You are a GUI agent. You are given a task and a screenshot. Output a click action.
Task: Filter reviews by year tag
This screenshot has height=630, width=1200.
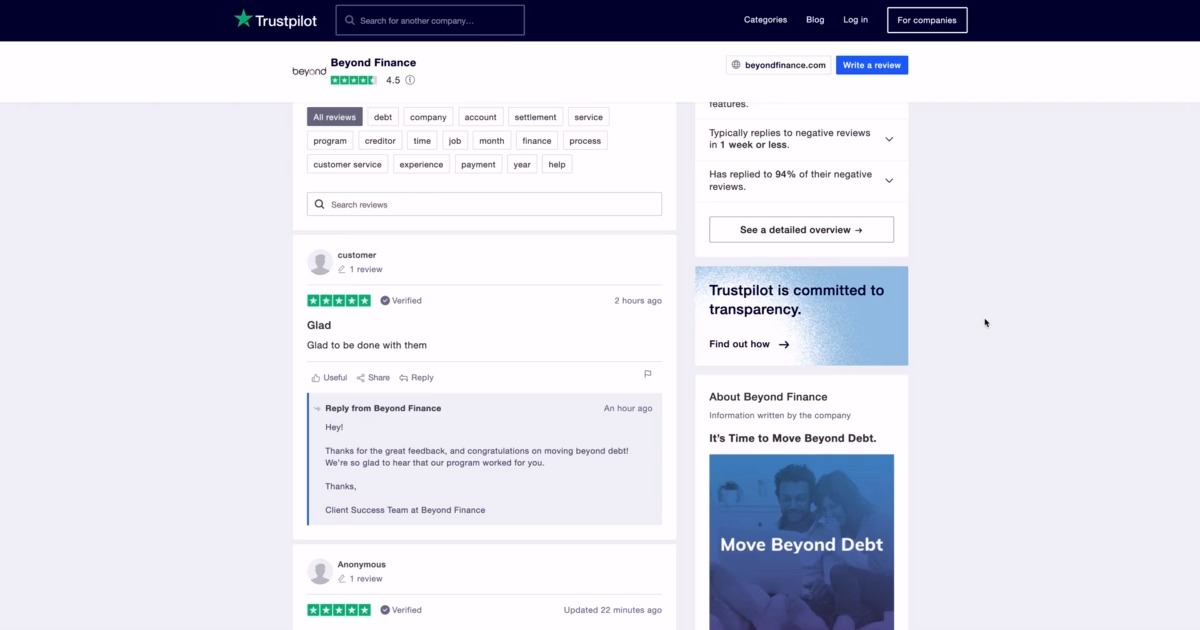[522, 165]
